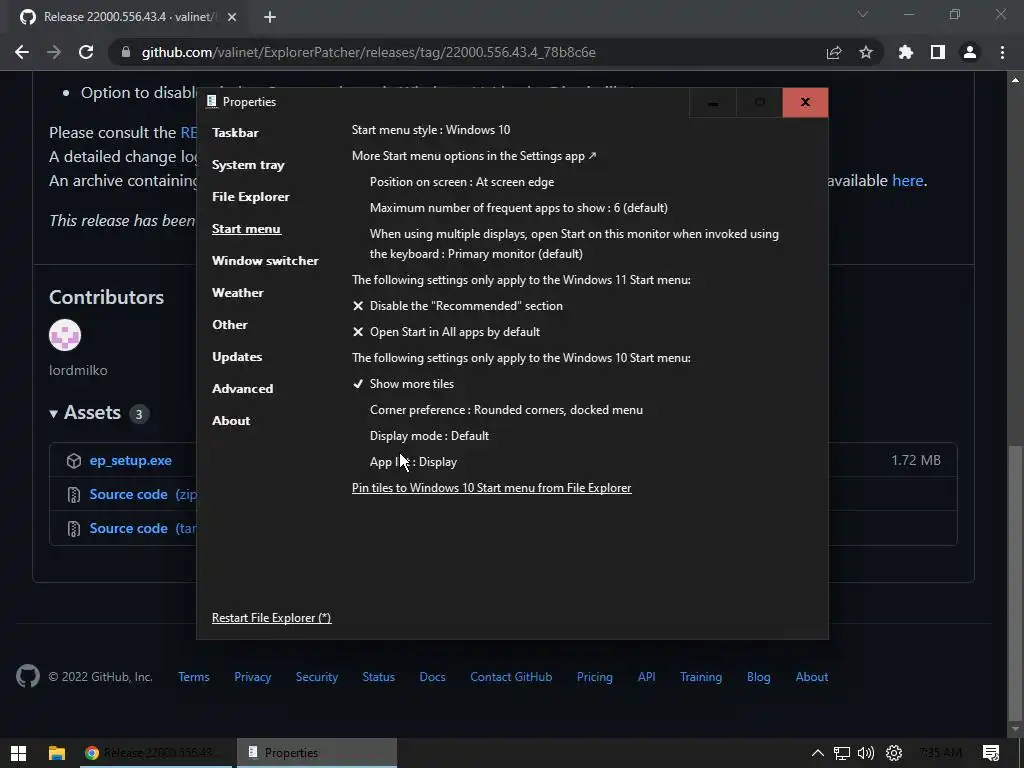Minimize the Properties window
The image size is (1024, 768).
click(x=712, y=103)
